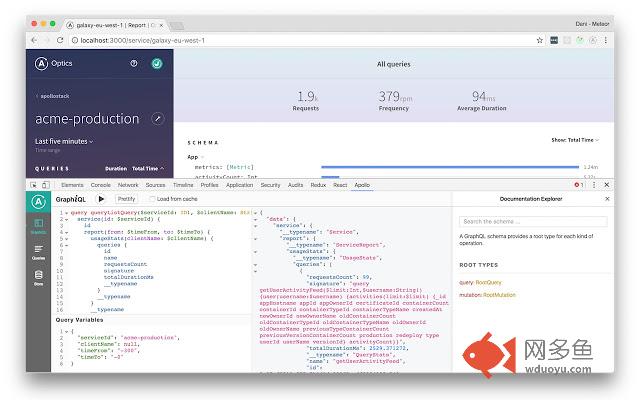The height and width of the screenshot is (400, 640).
Task: Click the Prettify button
Action: [x=126, y=199]
